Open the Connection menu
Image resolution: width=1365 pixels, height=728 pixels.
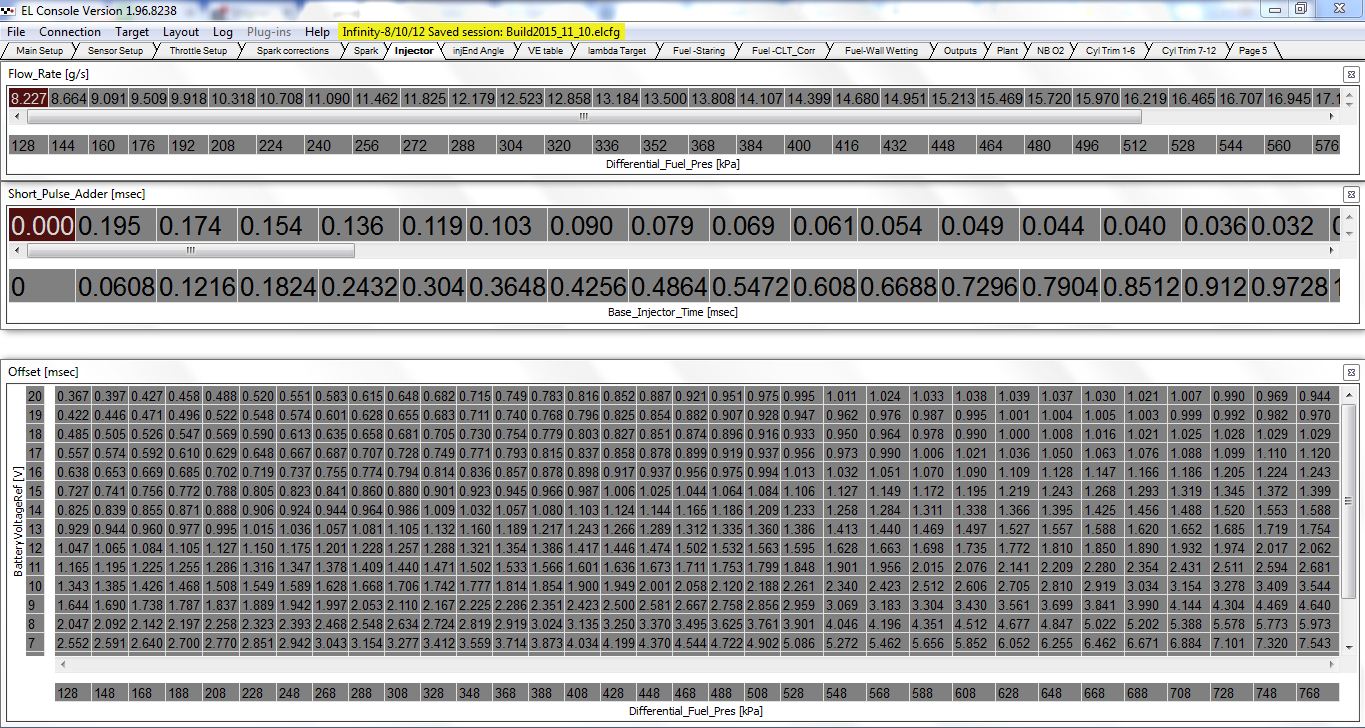(x=70, y=32)
